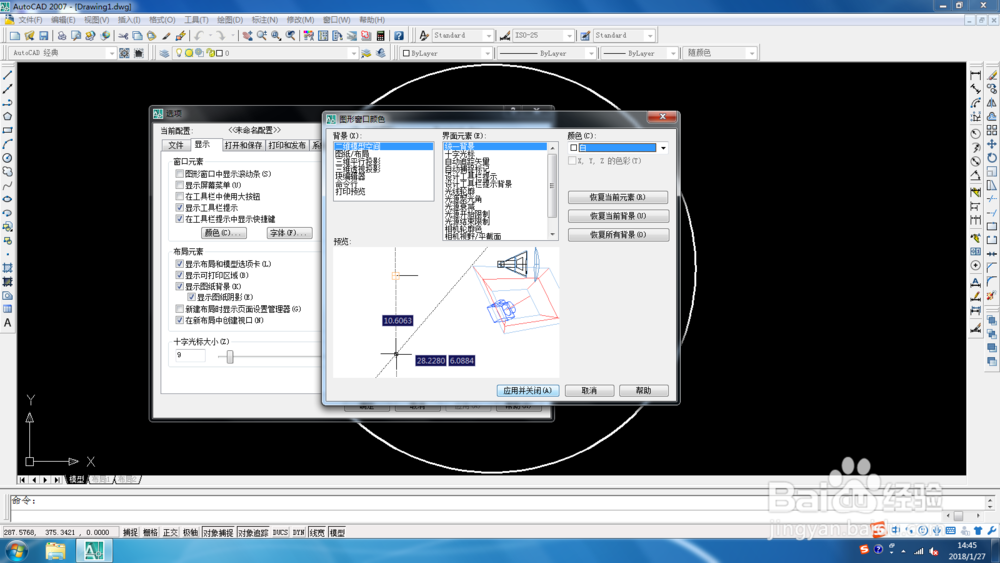Click the Undo arrow icon
1000x563 pixels.
pos(199,36)
